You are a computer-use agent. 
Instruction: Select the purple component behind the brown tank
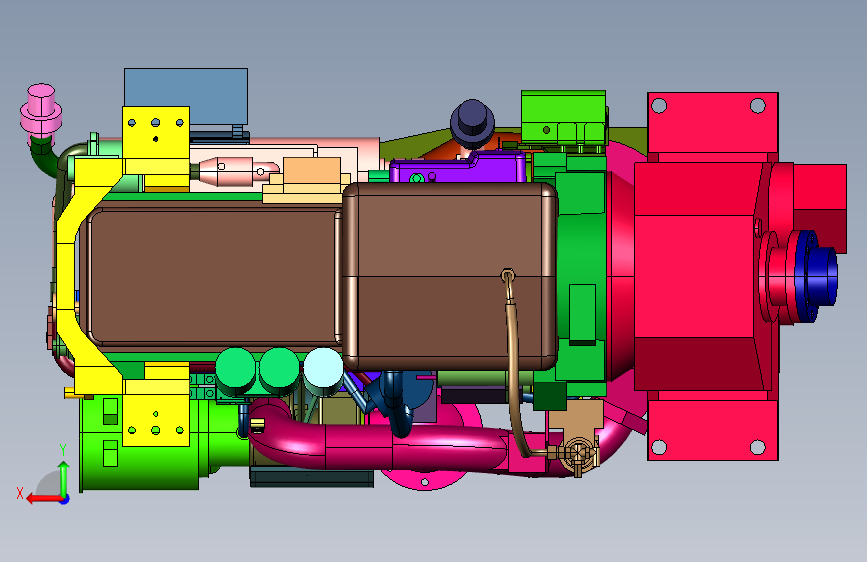point(458,168)
